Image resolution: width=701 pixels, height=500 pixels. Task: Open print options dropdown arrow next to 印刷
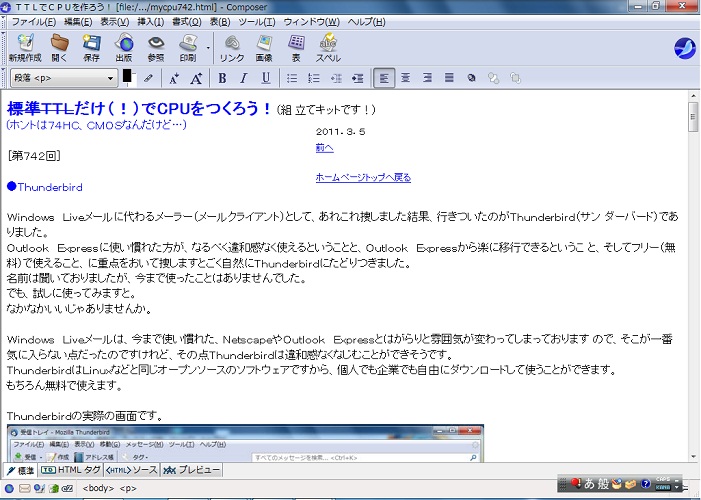[x=208, y=48]
